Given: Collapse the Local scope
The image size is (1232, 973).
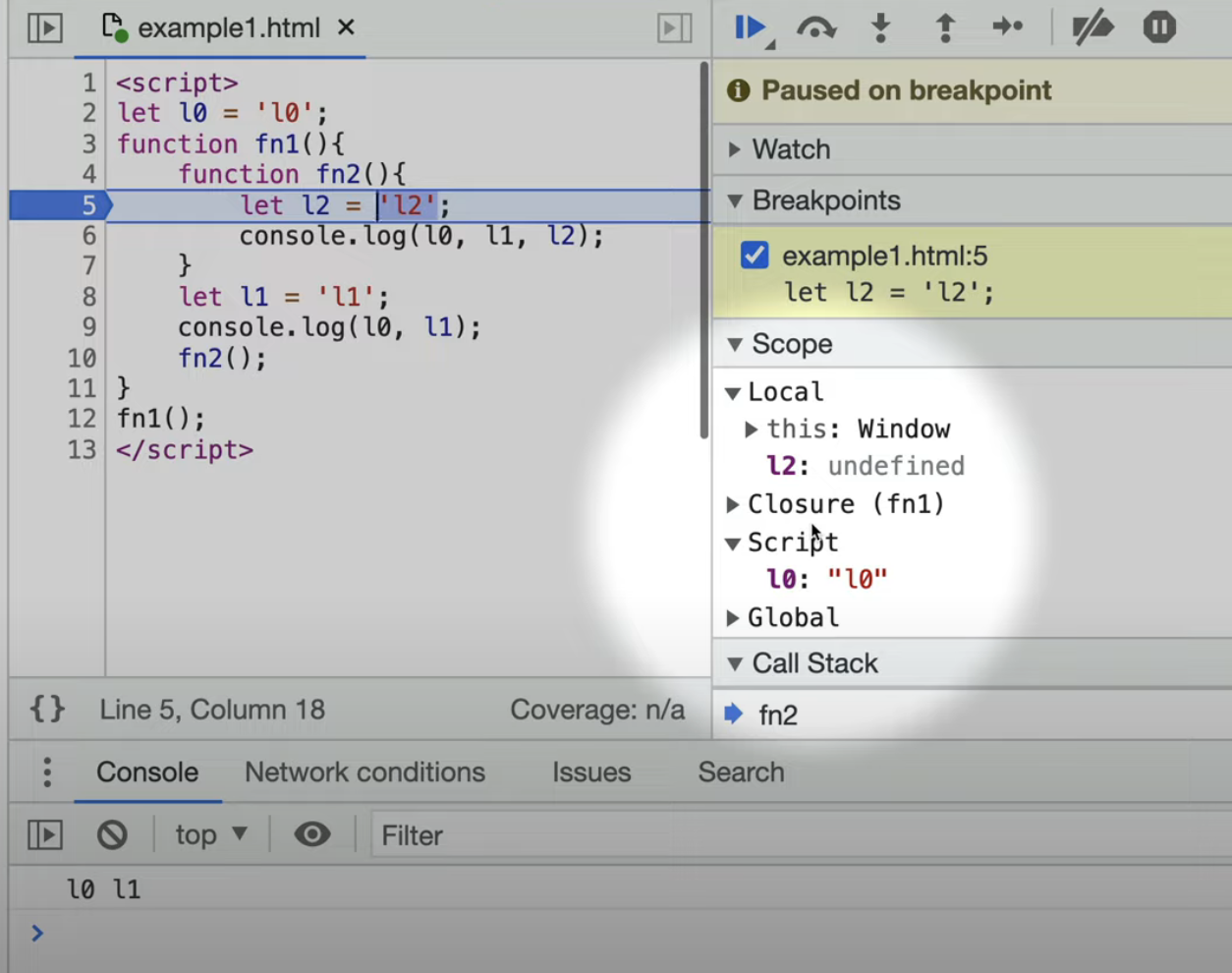Looking at the screenshot, I should coord(732,392).
